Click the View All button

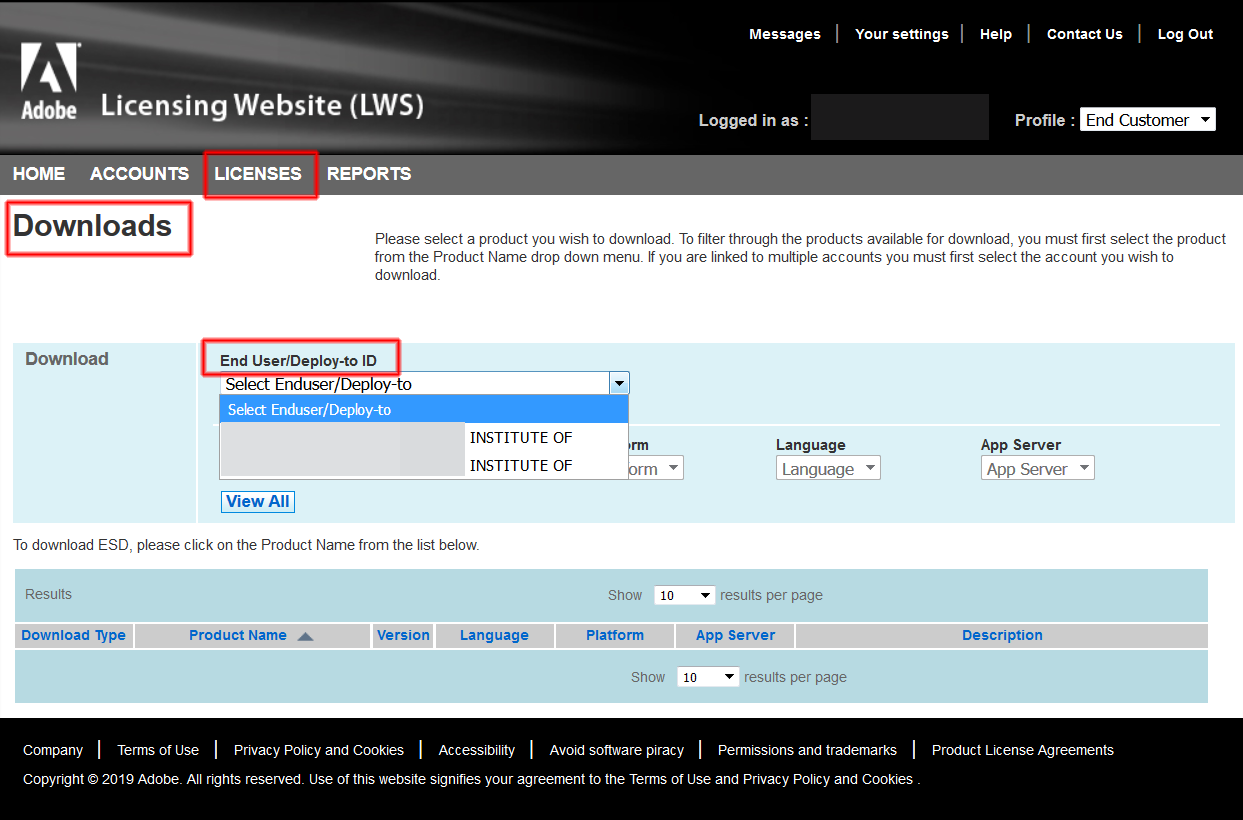tap(258, 501)
